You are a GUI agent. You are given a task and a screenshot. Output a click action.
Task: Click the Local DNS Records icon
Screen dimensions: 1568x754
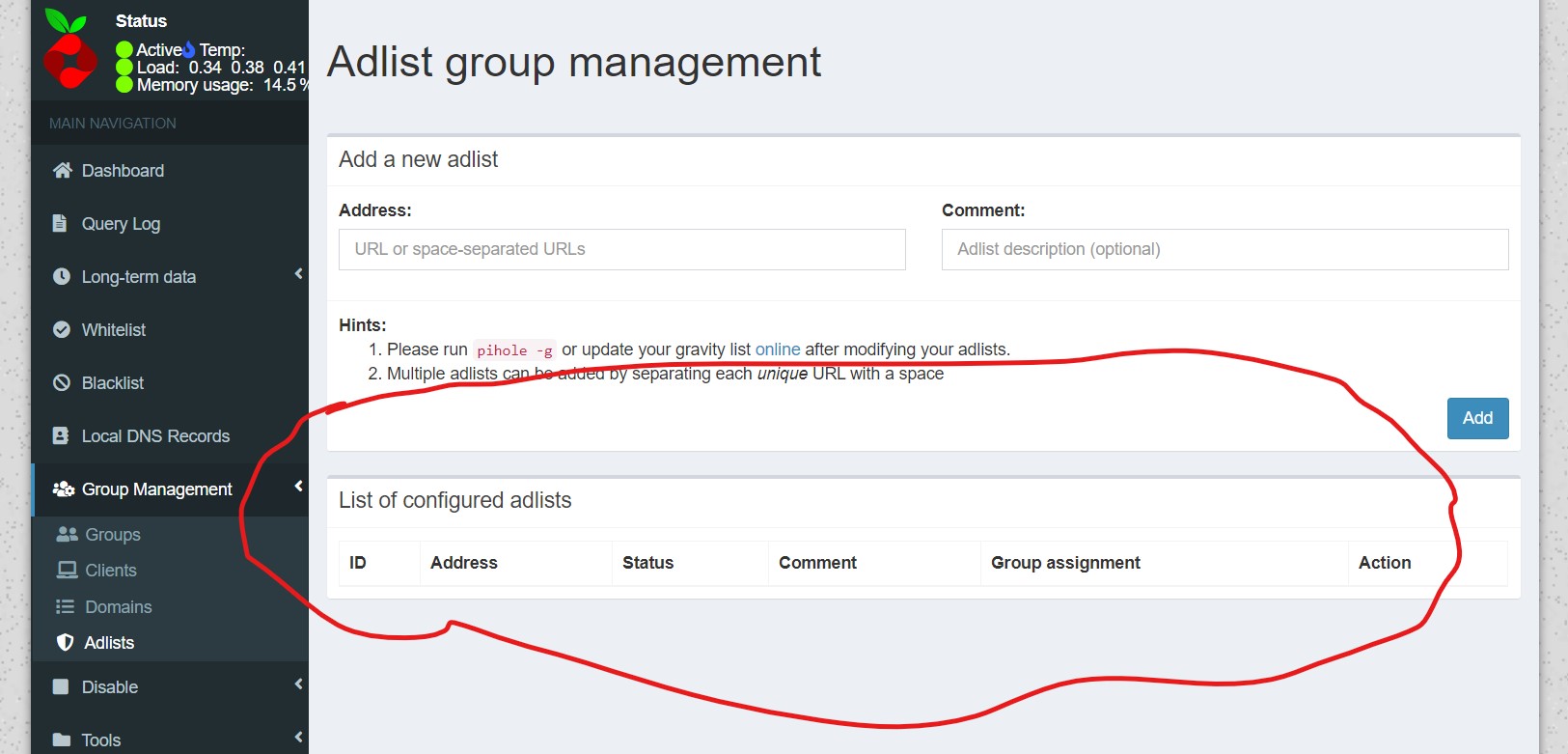pos(61,436)
